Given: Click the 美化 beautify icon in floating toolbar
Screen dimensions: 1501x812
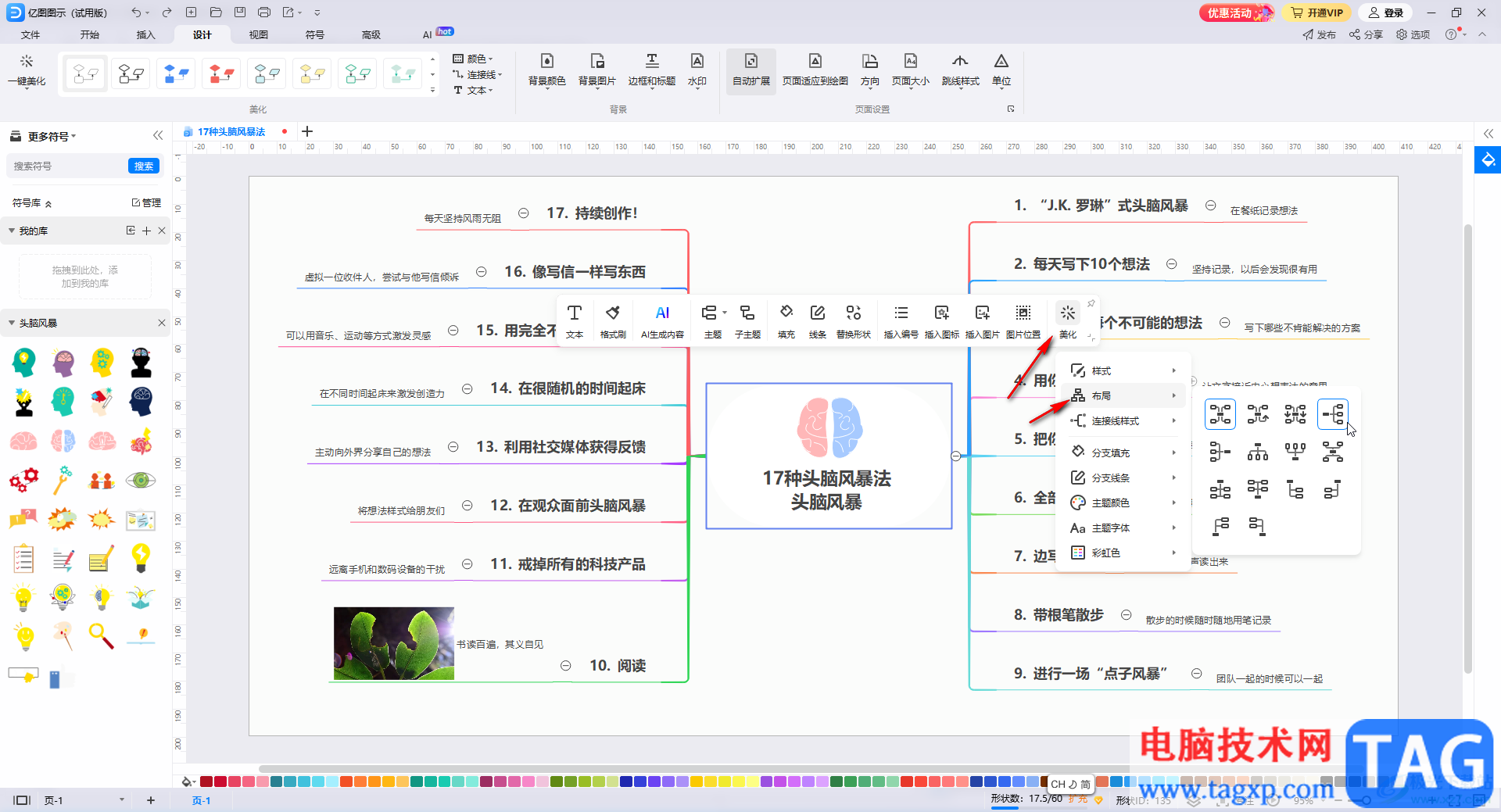Looking at the screenshot, I should (1067, 321).
